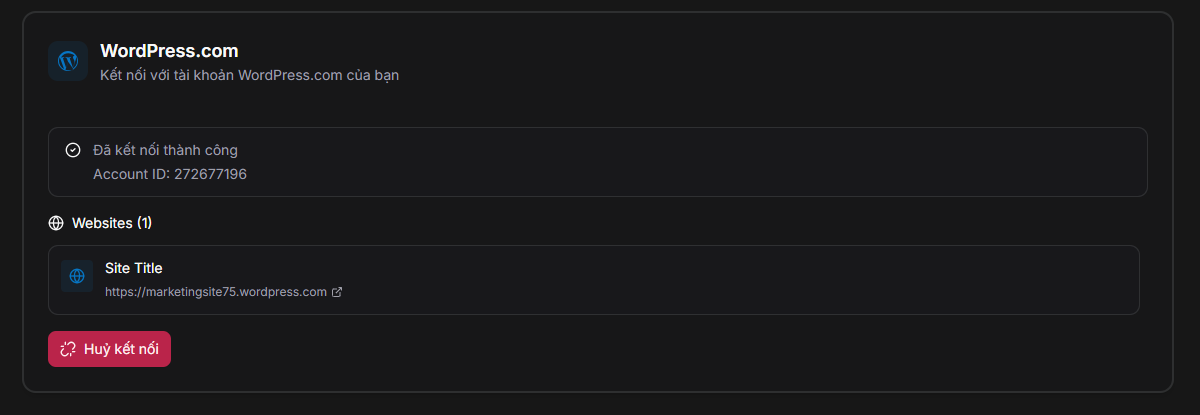Click the Websites (1) section heading
1200x415 pixels.
tap(111, 223)
